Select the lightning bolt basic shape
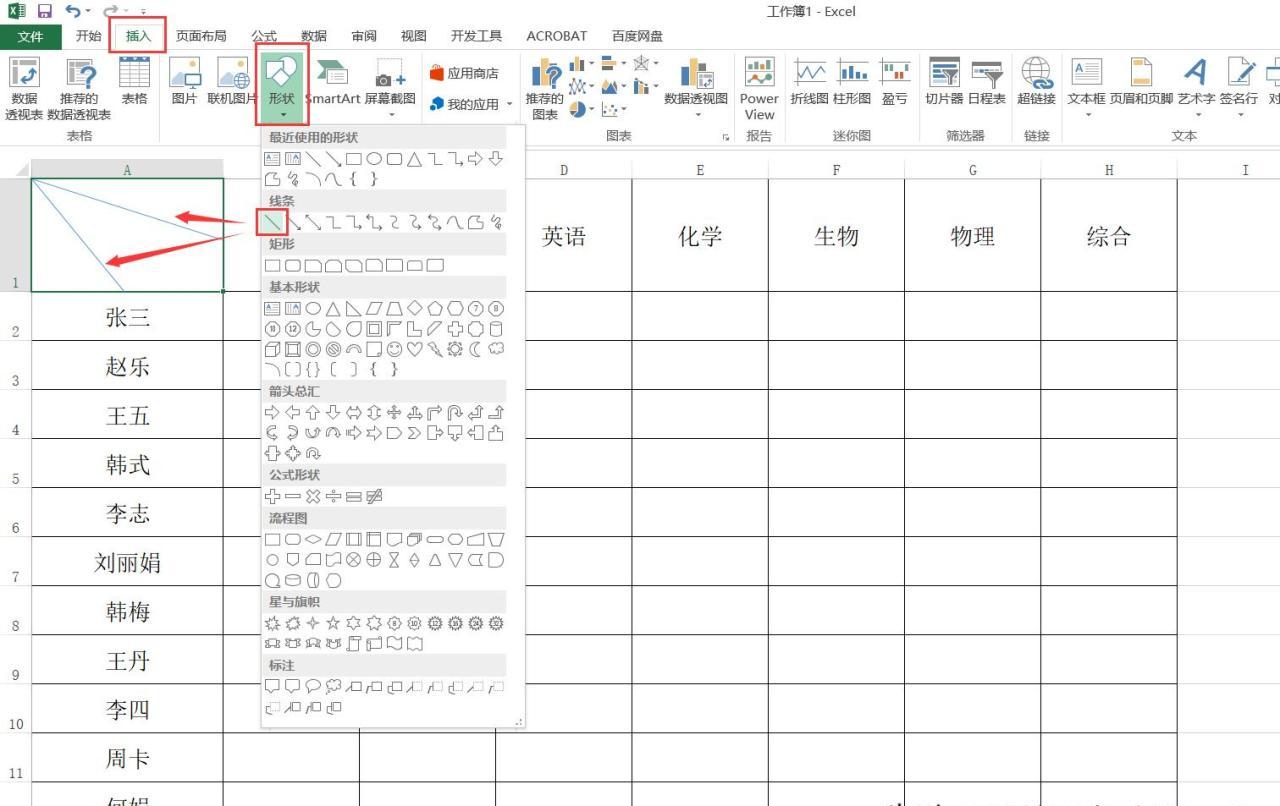The width and height of the screenshot is (1280, 806). click(435, 349)
